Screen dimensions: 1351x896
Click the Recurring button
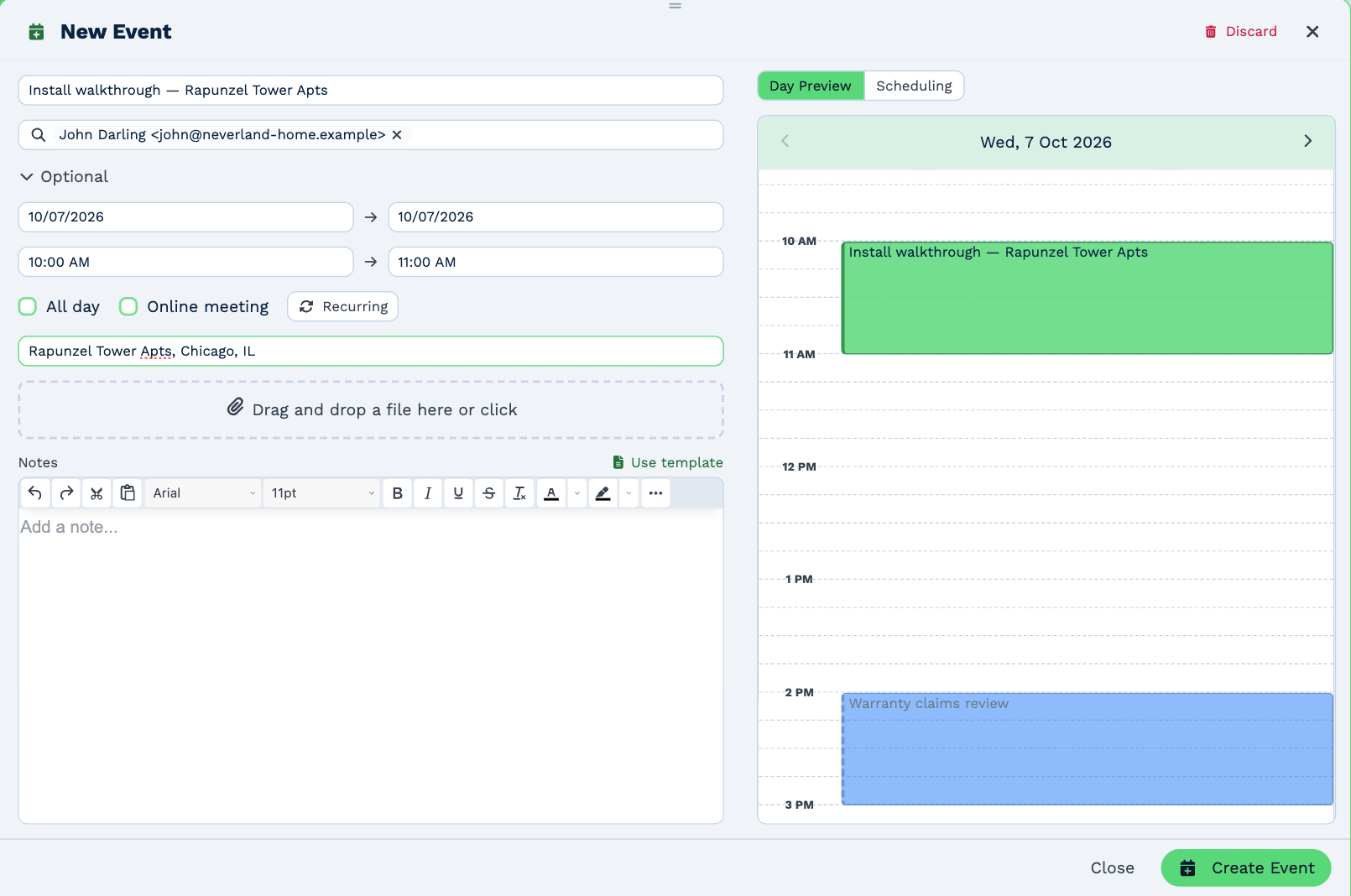tap(343, 306)
